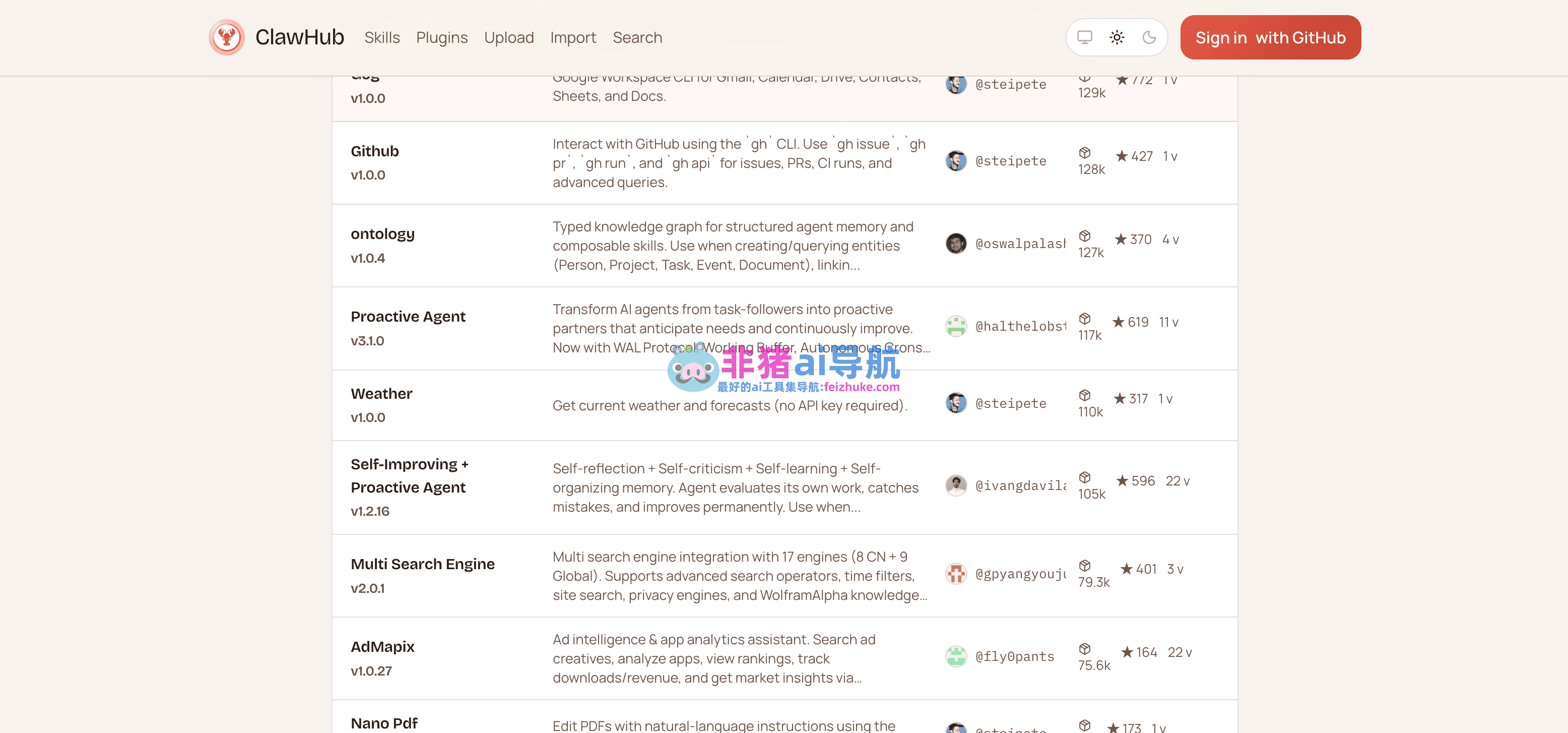This screenshot has width=1568, height=733.
Task: Click the Weather description about forecasts
Action: click(730, 406)
